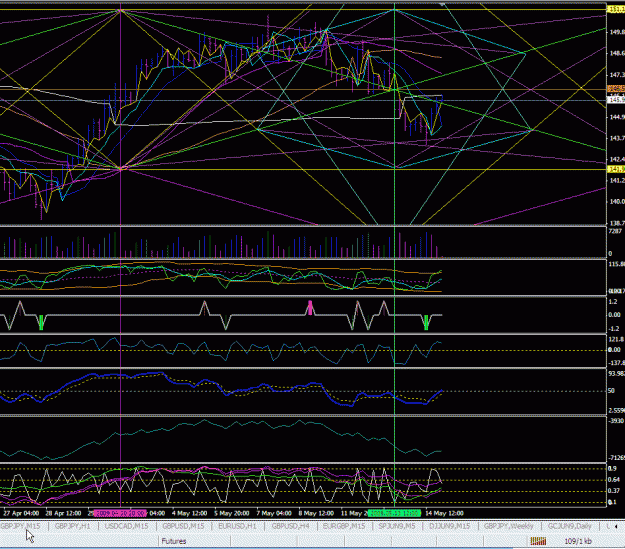Click the 28 Apr 12:00 time label
This screenshot has width=625, height=549.
pyautogui.click(x=63, y=513)
